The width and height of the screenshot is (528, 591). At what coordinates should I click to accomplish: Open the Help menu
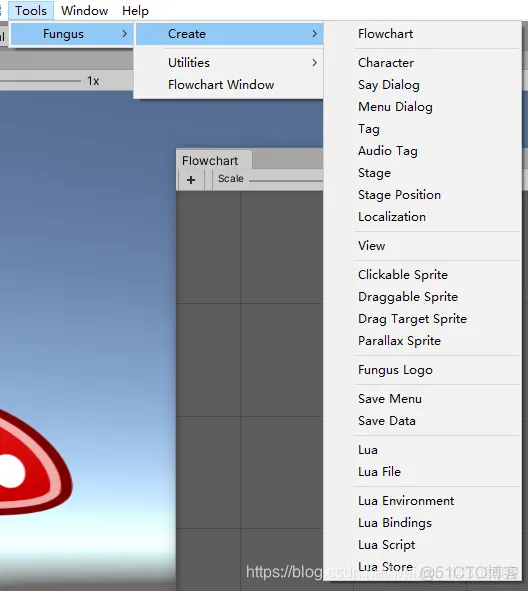point(135,11)
